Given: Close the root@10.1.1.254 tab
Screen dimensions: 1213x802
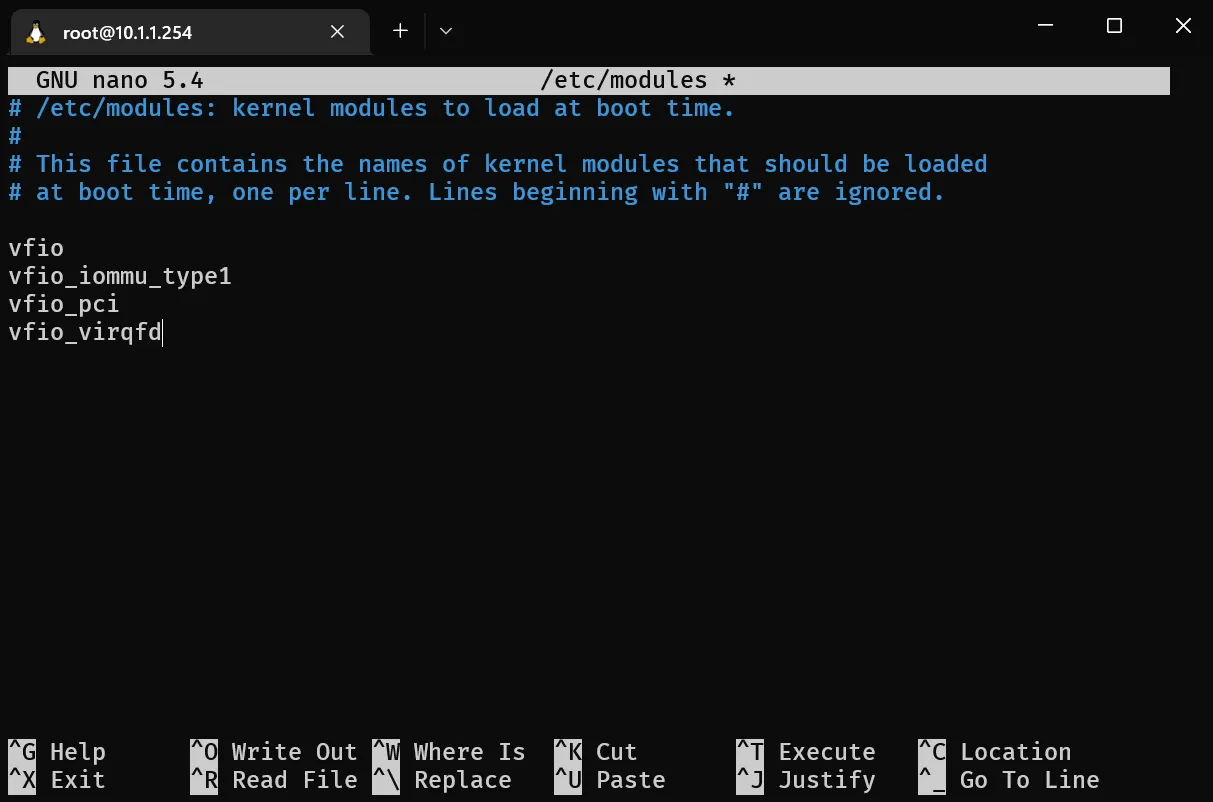Looking at the screenshot, I should click(x=337, y=32).
